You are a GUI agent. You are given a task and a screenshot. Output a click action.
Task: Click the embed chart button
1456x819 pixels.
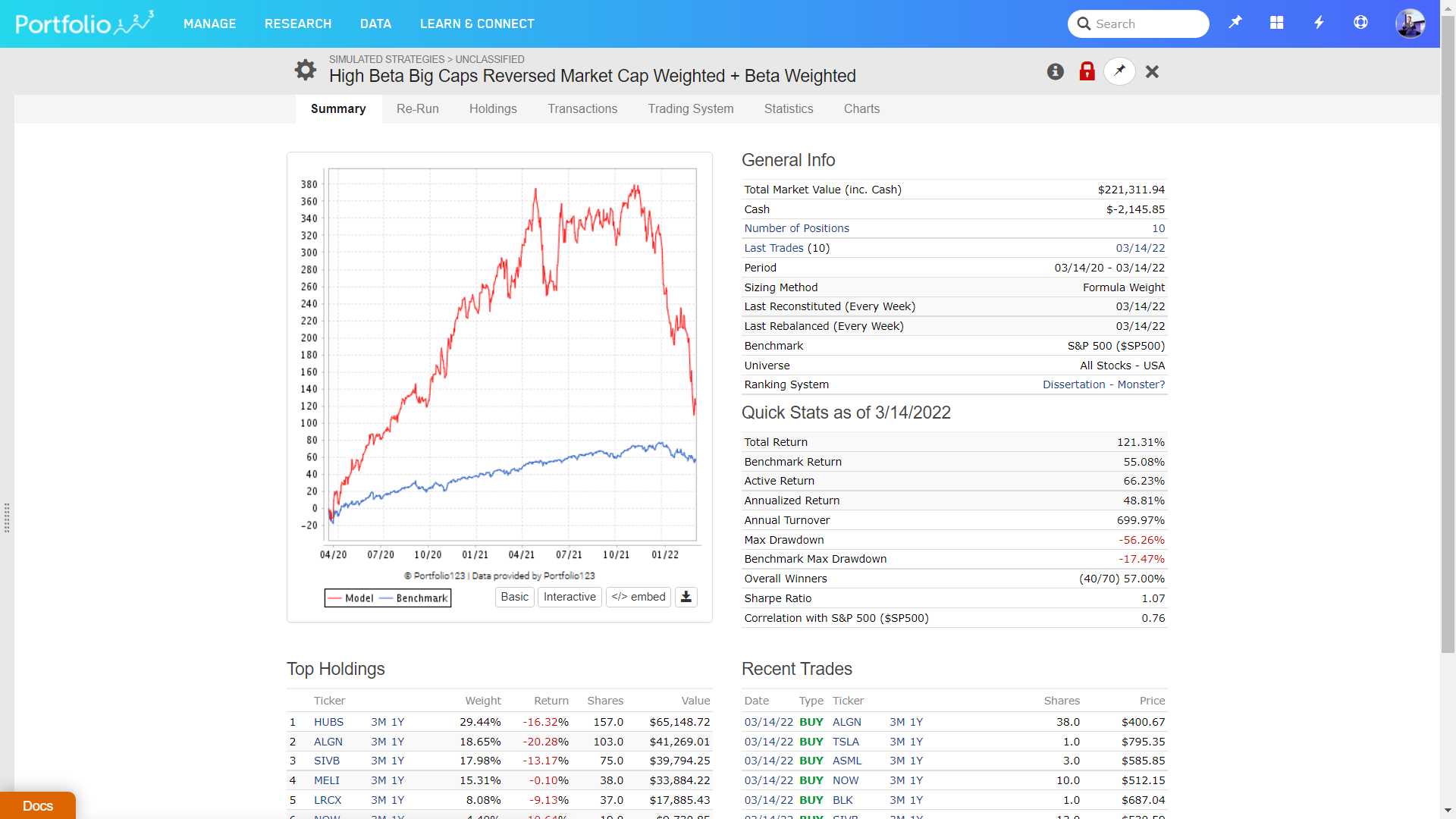pos(639,598)
